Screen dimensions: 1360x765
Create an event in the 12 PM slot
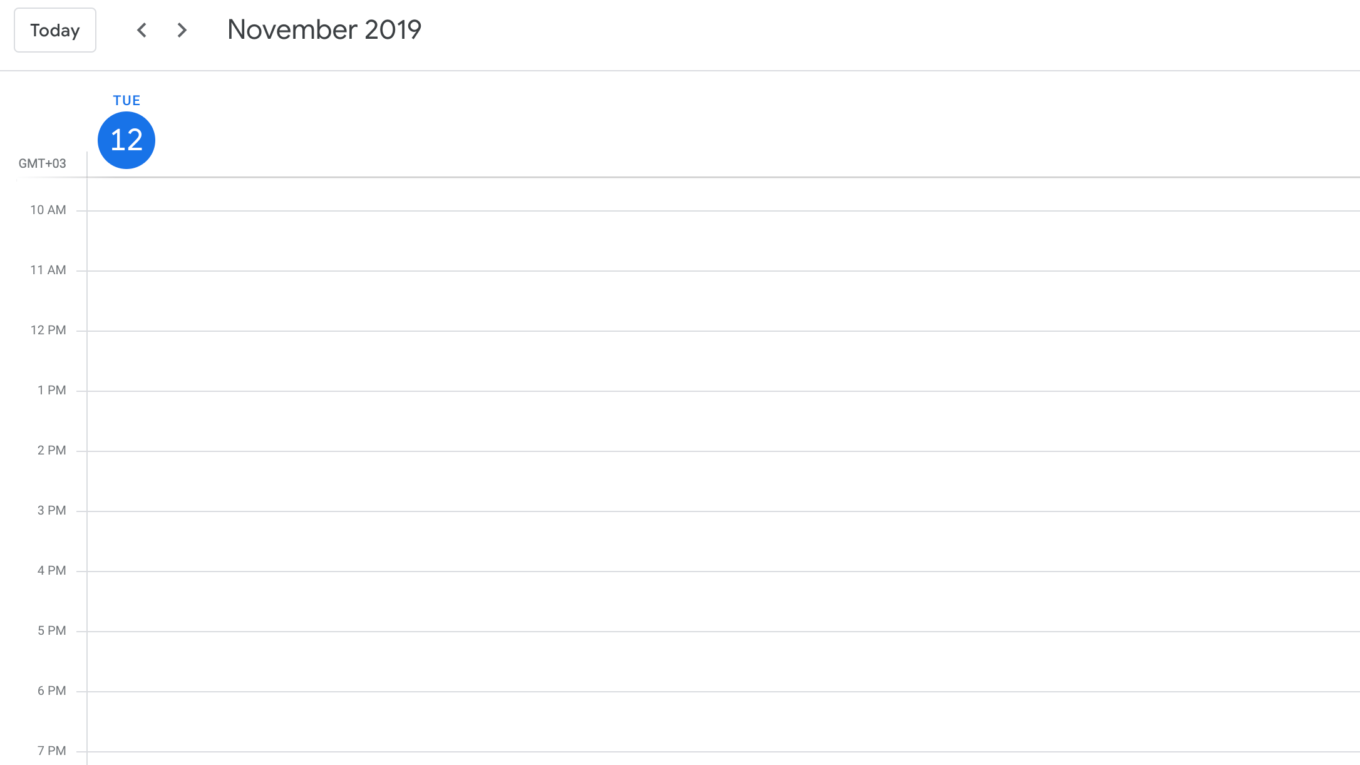pyautogui.click(x=723, y=361)
